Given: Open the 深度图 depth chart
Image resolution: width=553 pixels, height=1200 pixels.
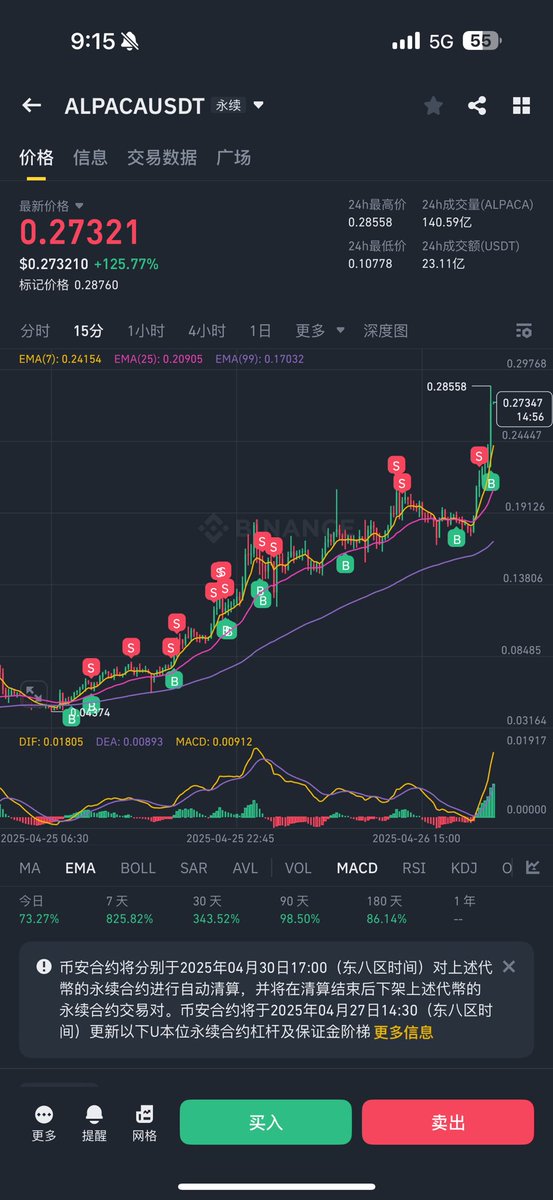Looking at the screenshot, I should pos(385,331).
